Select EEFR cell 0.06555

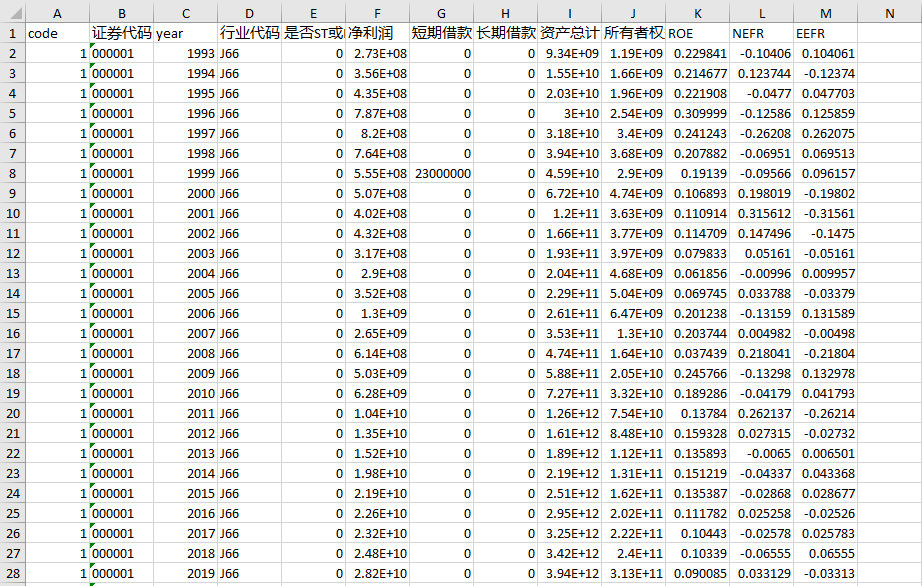(826, 553)
